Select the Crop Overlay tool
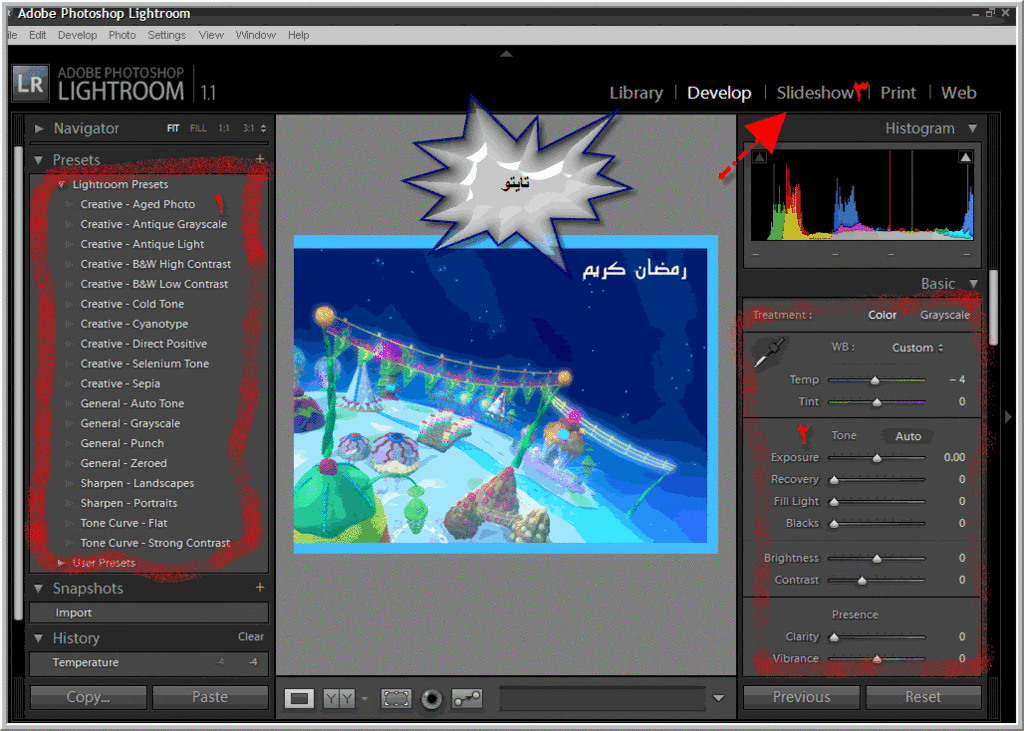Viewport: 1024px width, 731px height. (396, 698)
